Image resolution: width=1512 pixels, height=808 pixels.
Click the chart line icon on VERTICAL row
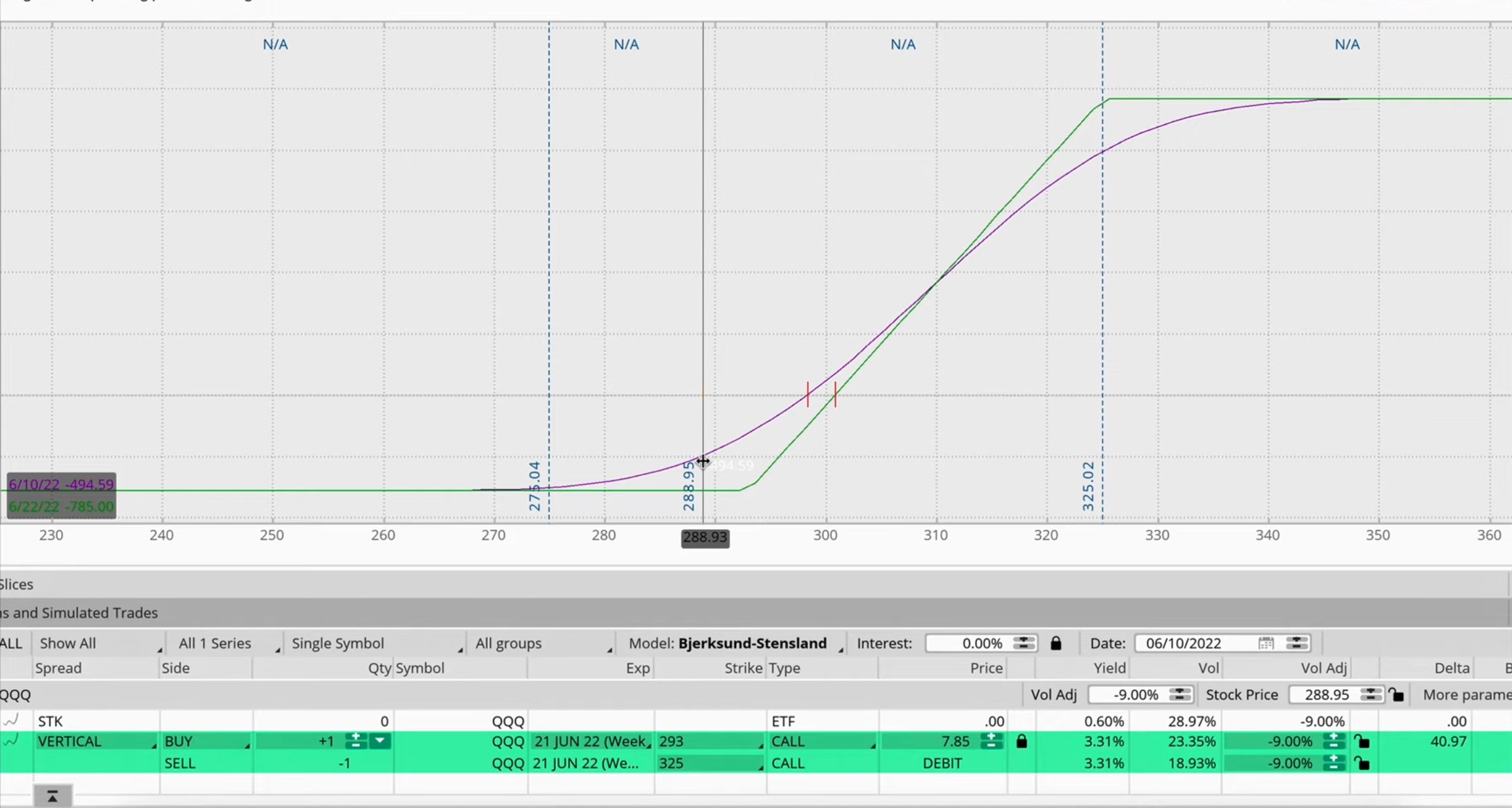[11, 741]
